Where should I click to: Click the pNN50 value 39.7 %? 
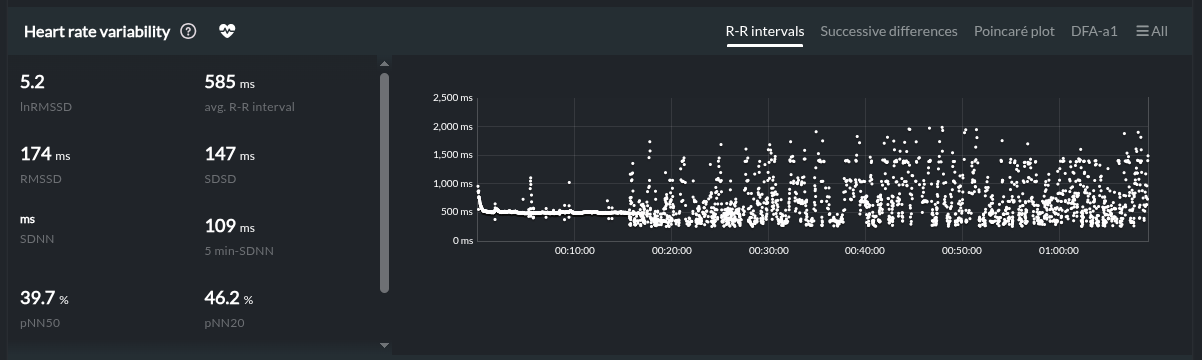coord(45,298)
